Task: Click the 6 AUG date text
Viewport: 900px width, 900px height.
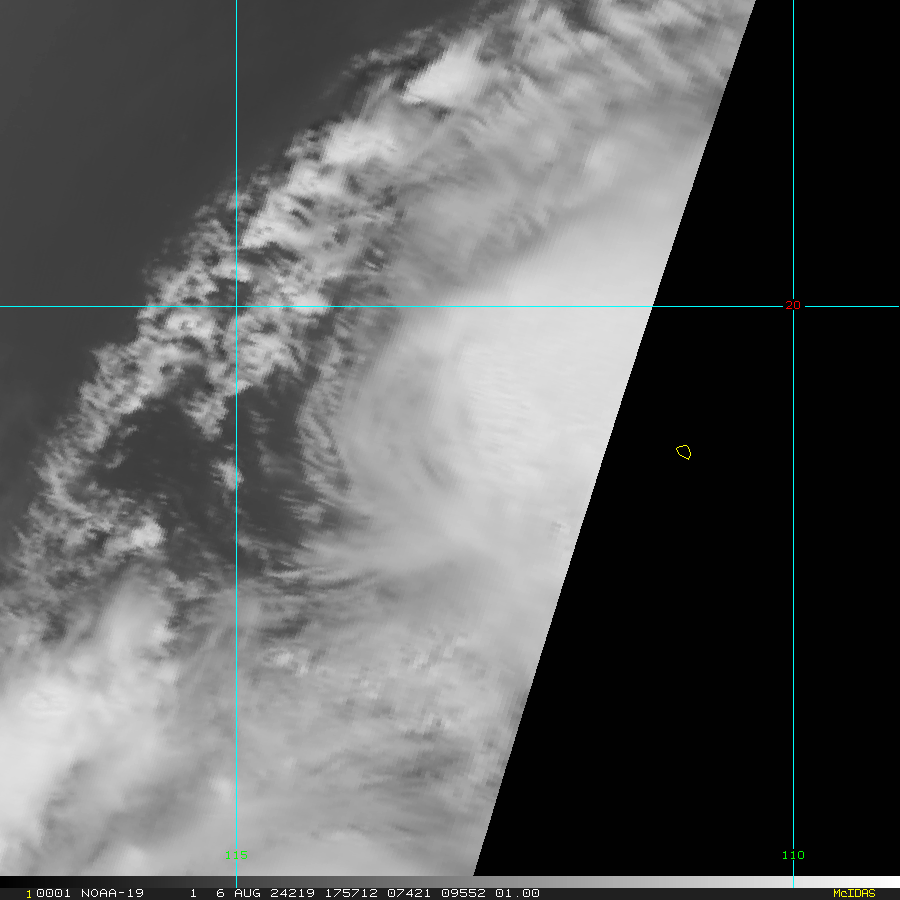Action: [x=234, y=893]
